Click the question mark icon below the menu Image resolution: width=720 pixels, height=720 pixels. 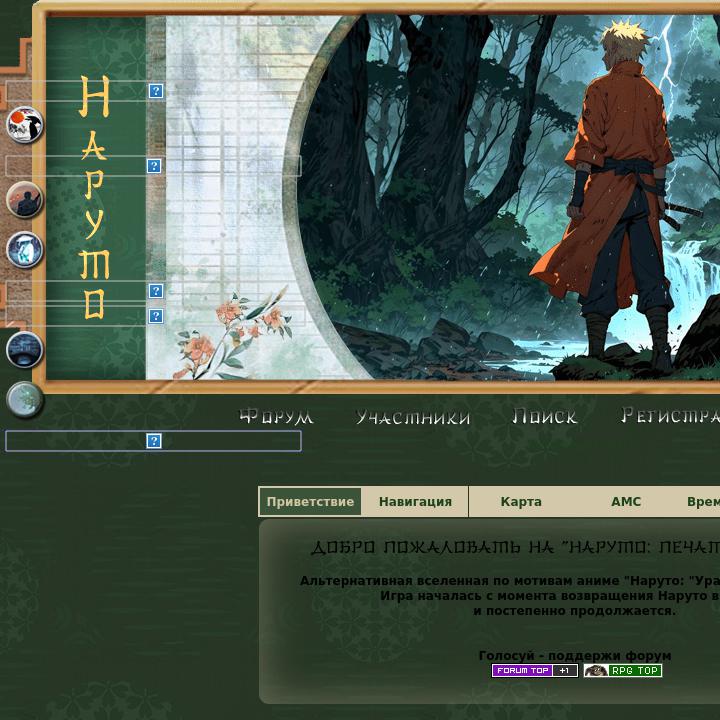(x=154, y=441)
